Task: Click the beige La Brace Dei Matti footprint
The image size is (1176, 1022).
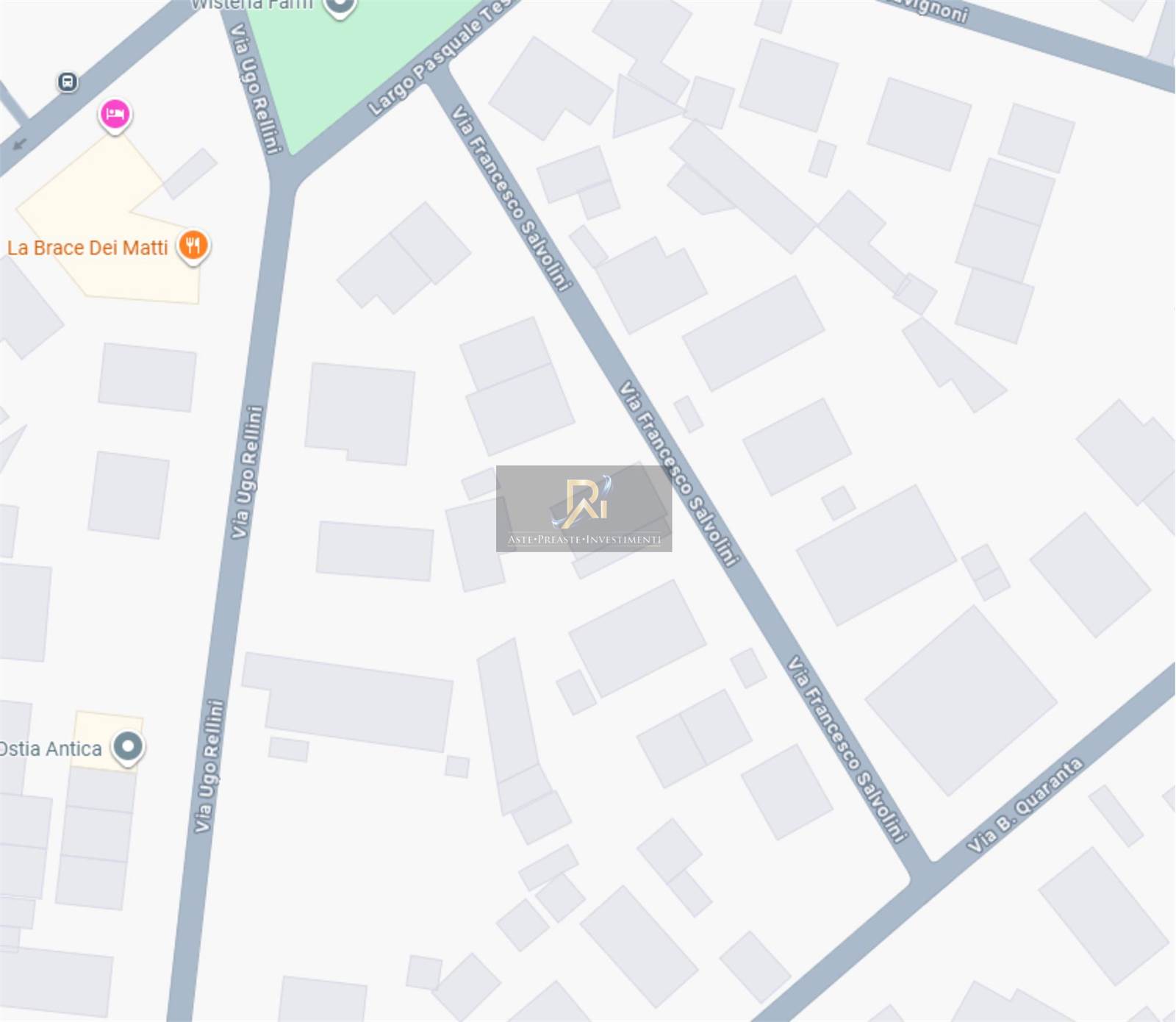Action: 110,221
